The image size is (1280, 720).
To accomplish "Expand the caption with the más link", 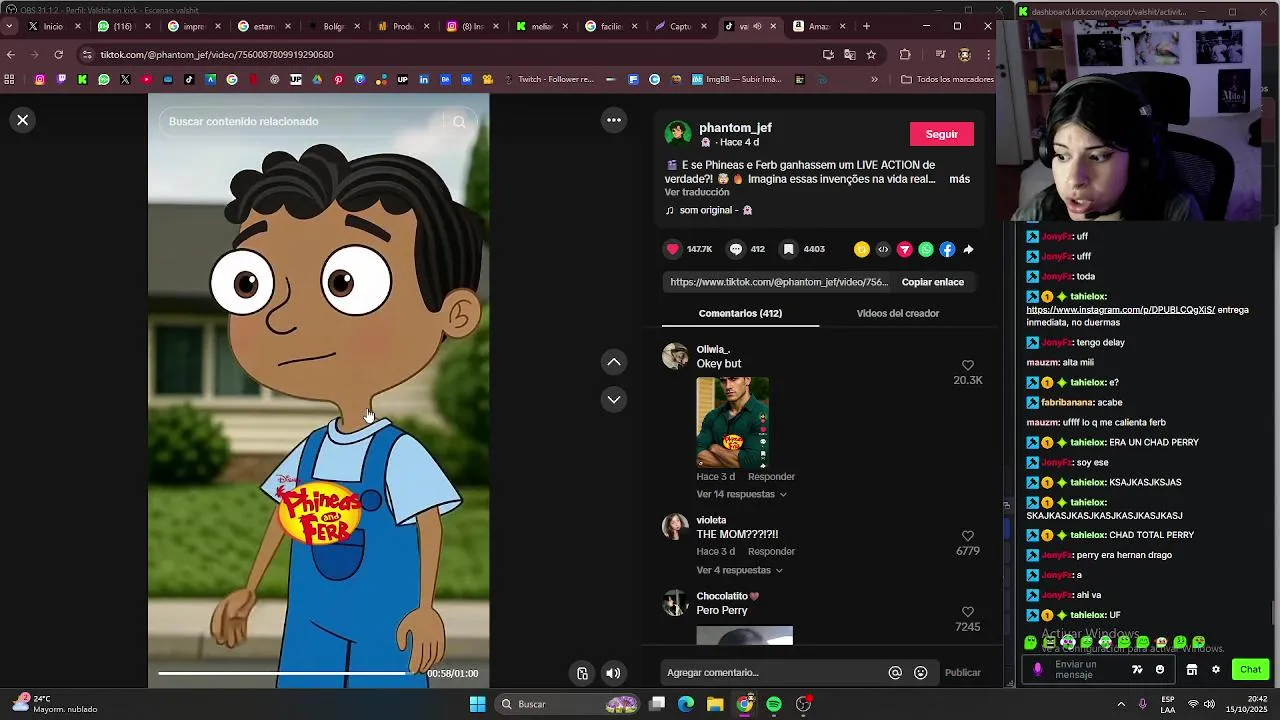I will coord(960,179).
